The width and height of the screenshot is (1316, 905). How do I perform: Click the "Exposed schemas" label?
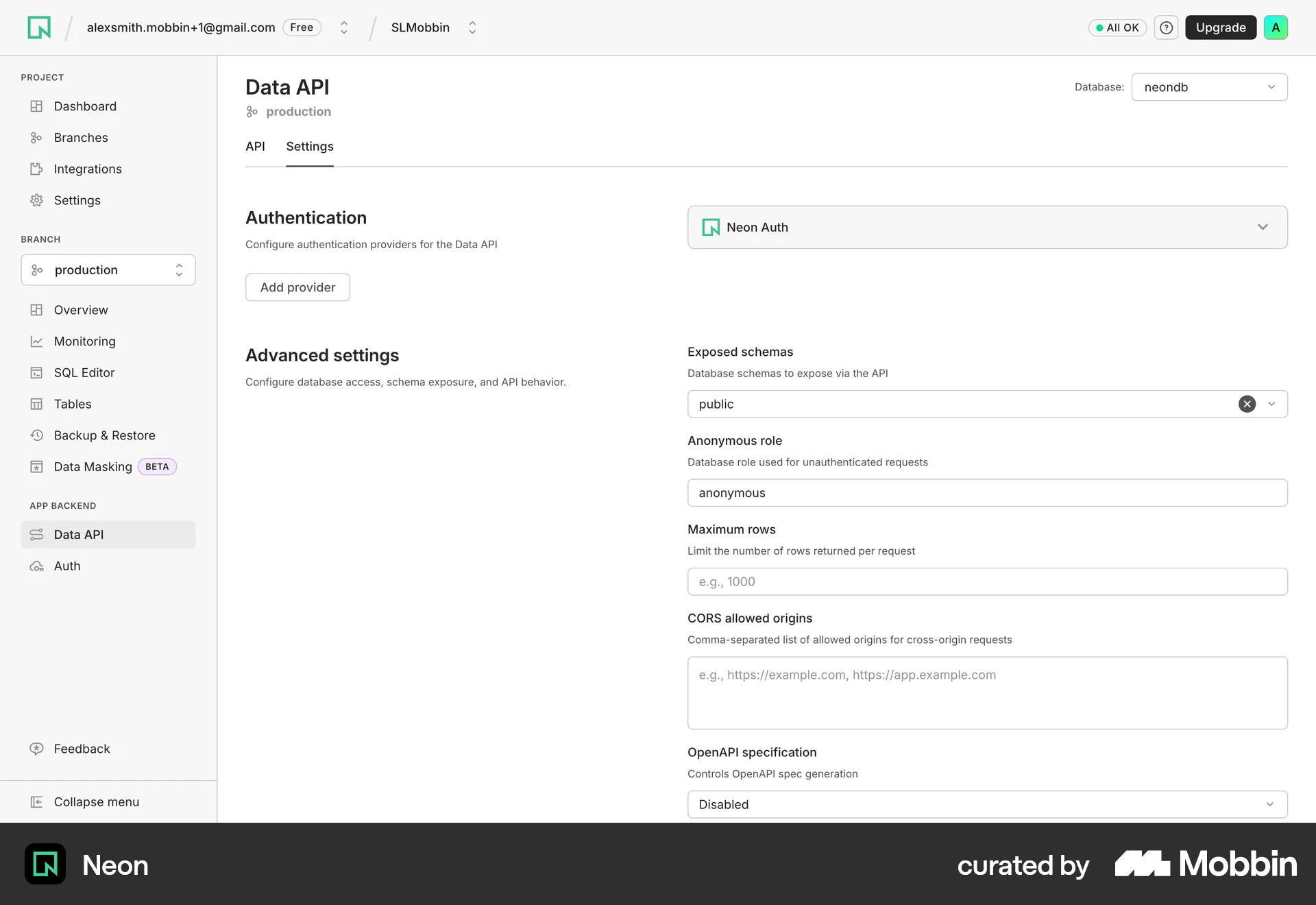pos(740,352)
